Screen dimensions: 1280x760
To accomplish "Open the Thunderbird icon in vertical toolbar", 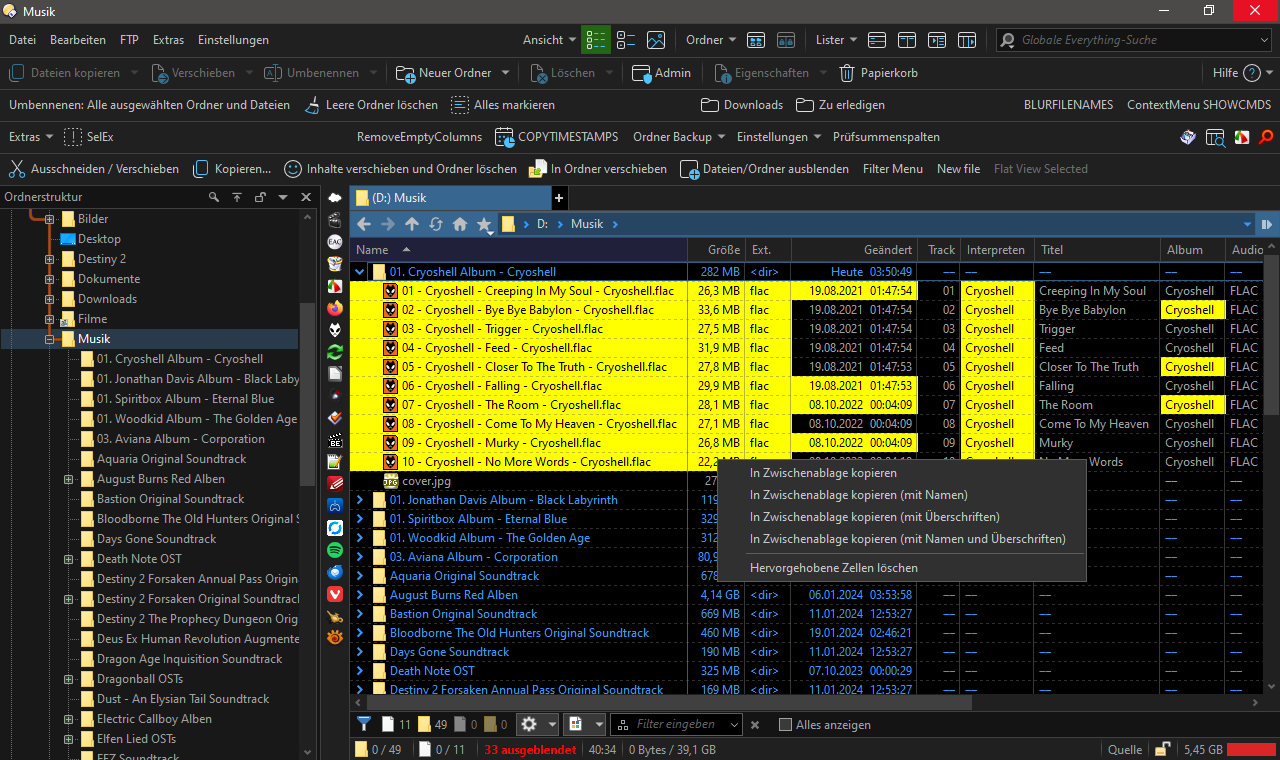I will (335, 572).
